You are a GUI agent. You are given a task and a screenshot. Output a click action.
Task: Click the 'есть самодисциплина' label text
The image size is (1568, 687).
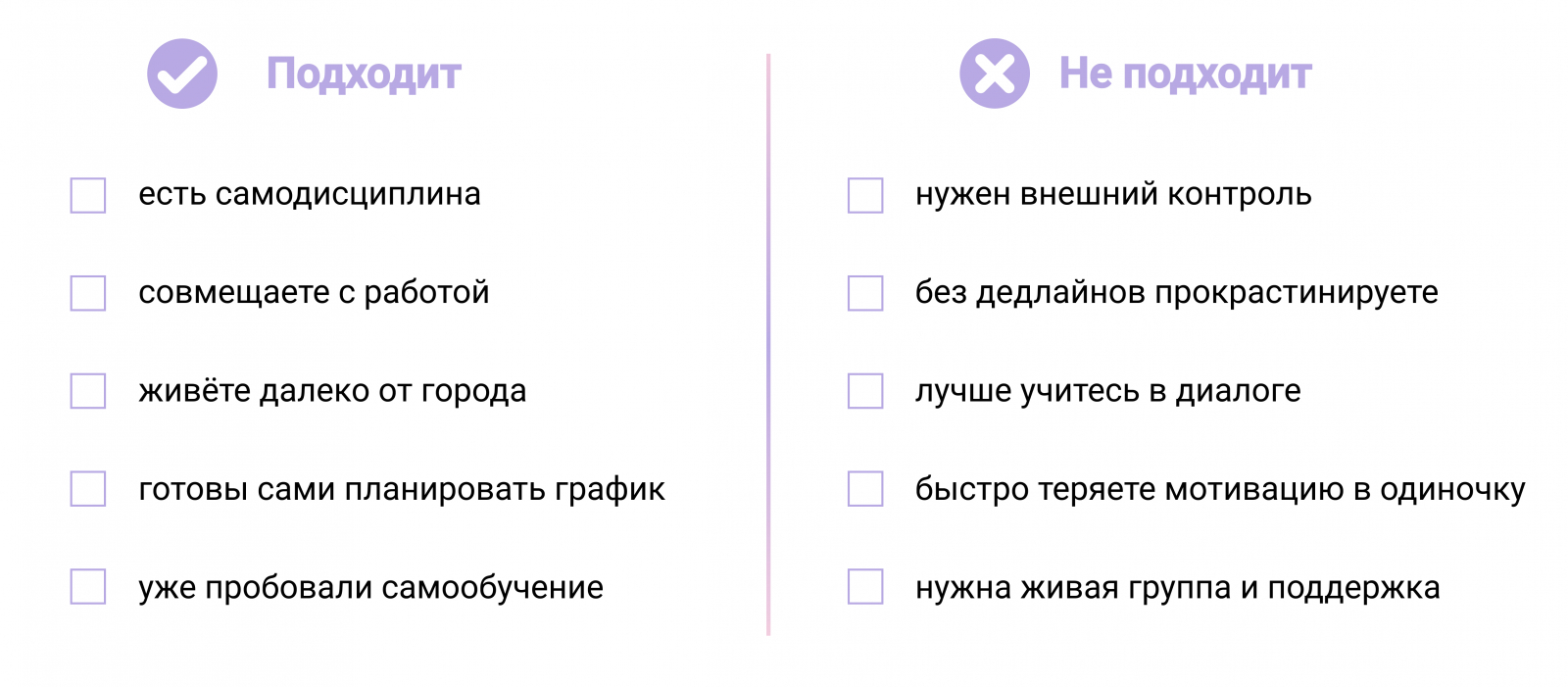[x=310, y=195]
